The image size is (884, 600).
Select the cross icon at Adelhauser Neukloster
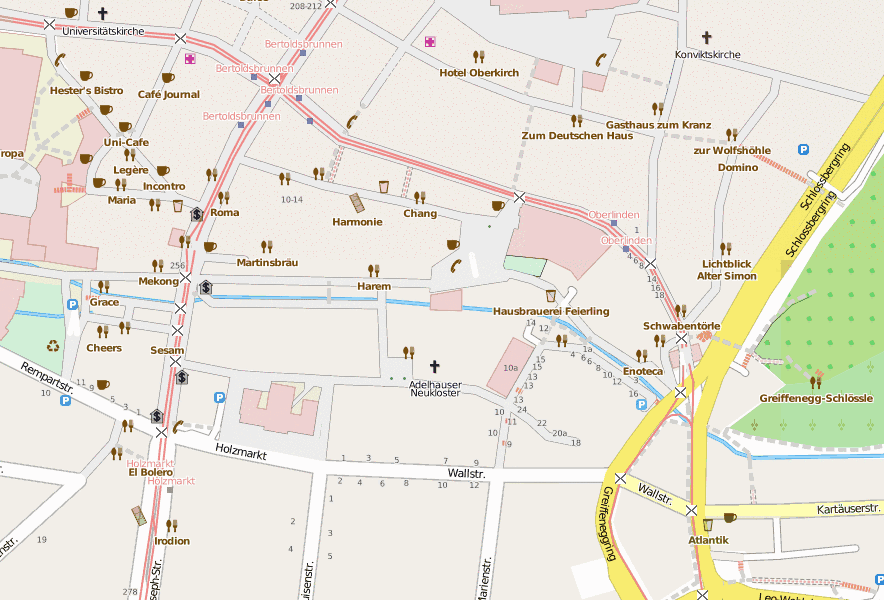pos(434,367)
